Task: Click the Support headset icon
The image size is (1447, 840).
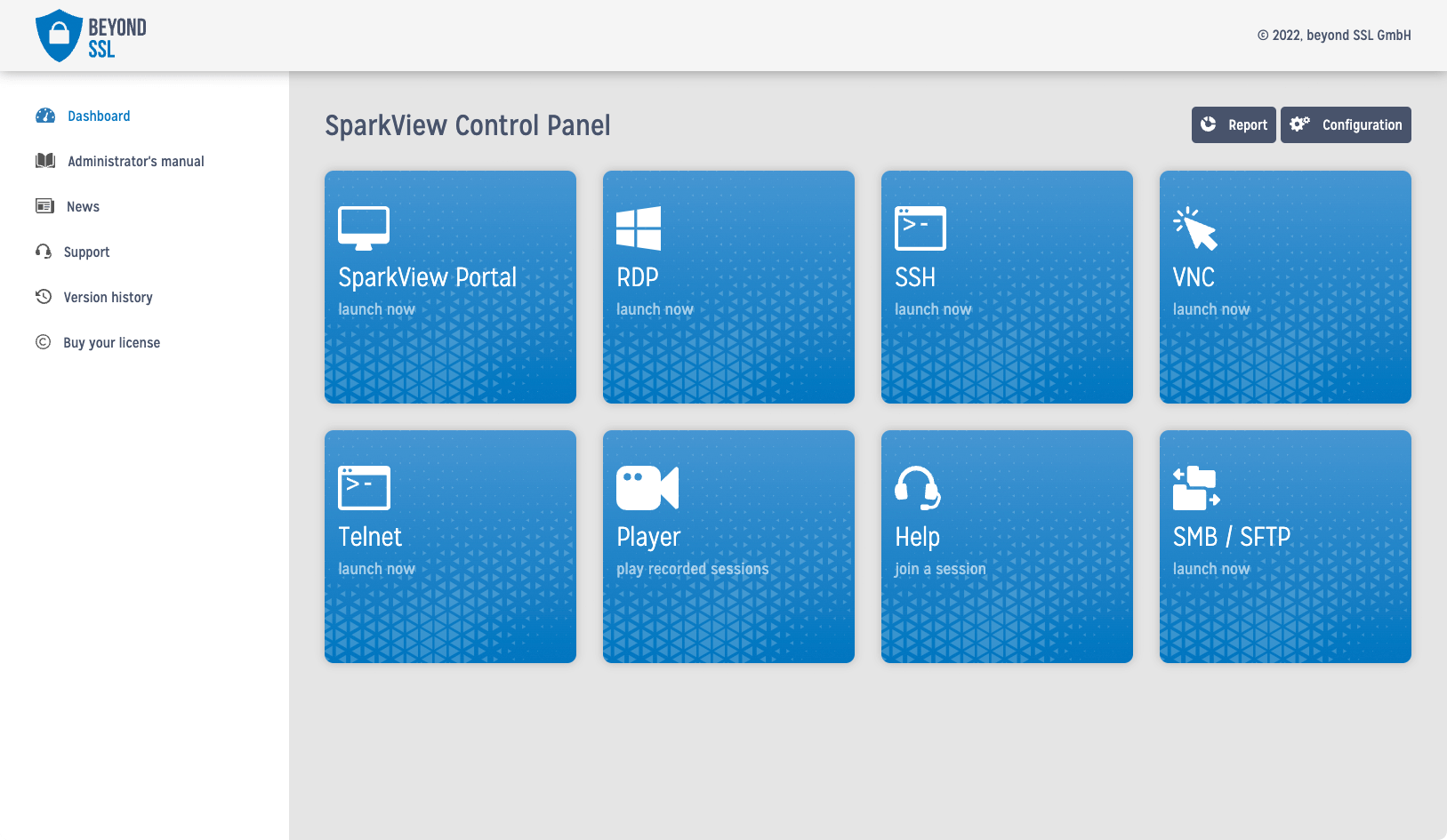Action: 44,252
